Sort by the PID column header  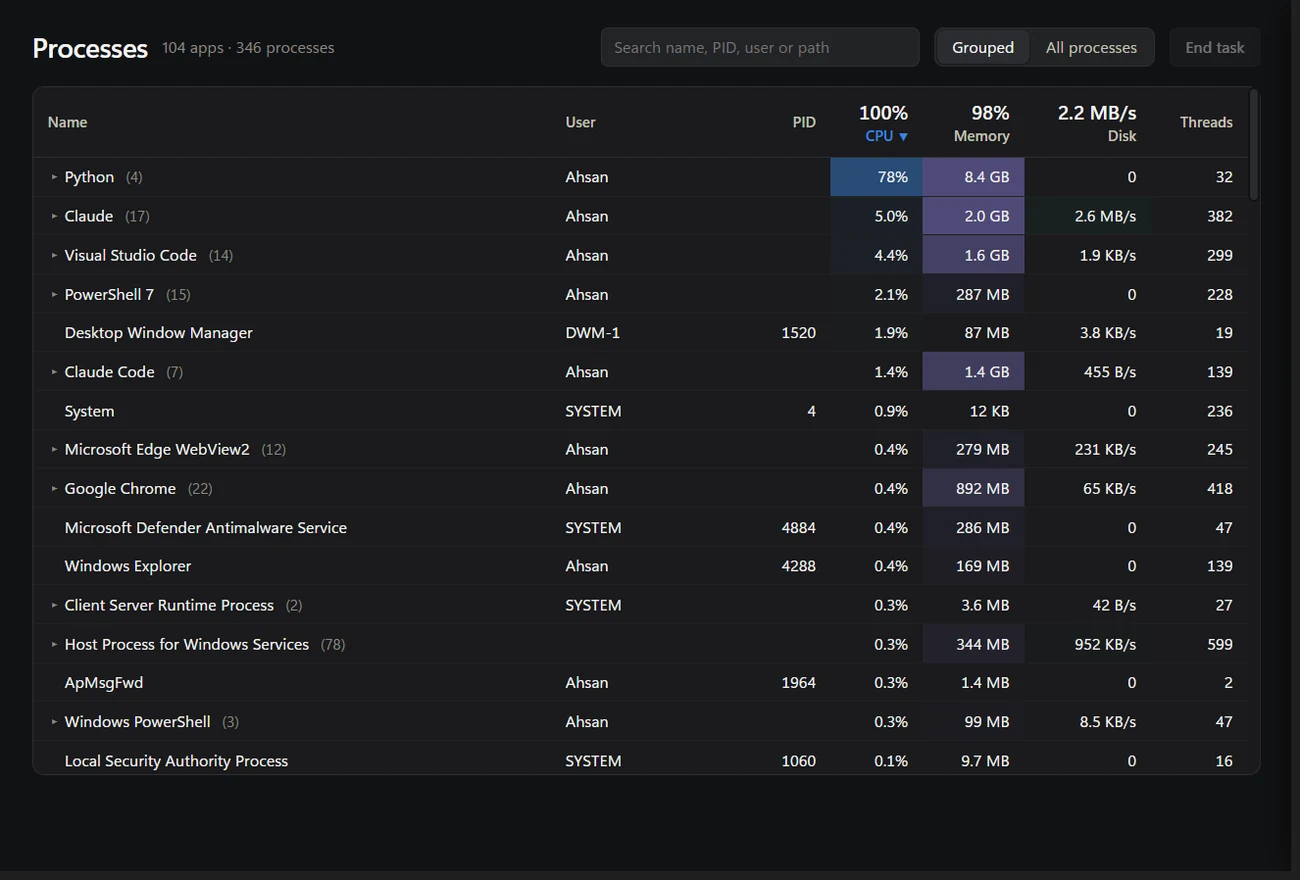tap(804, 122)
